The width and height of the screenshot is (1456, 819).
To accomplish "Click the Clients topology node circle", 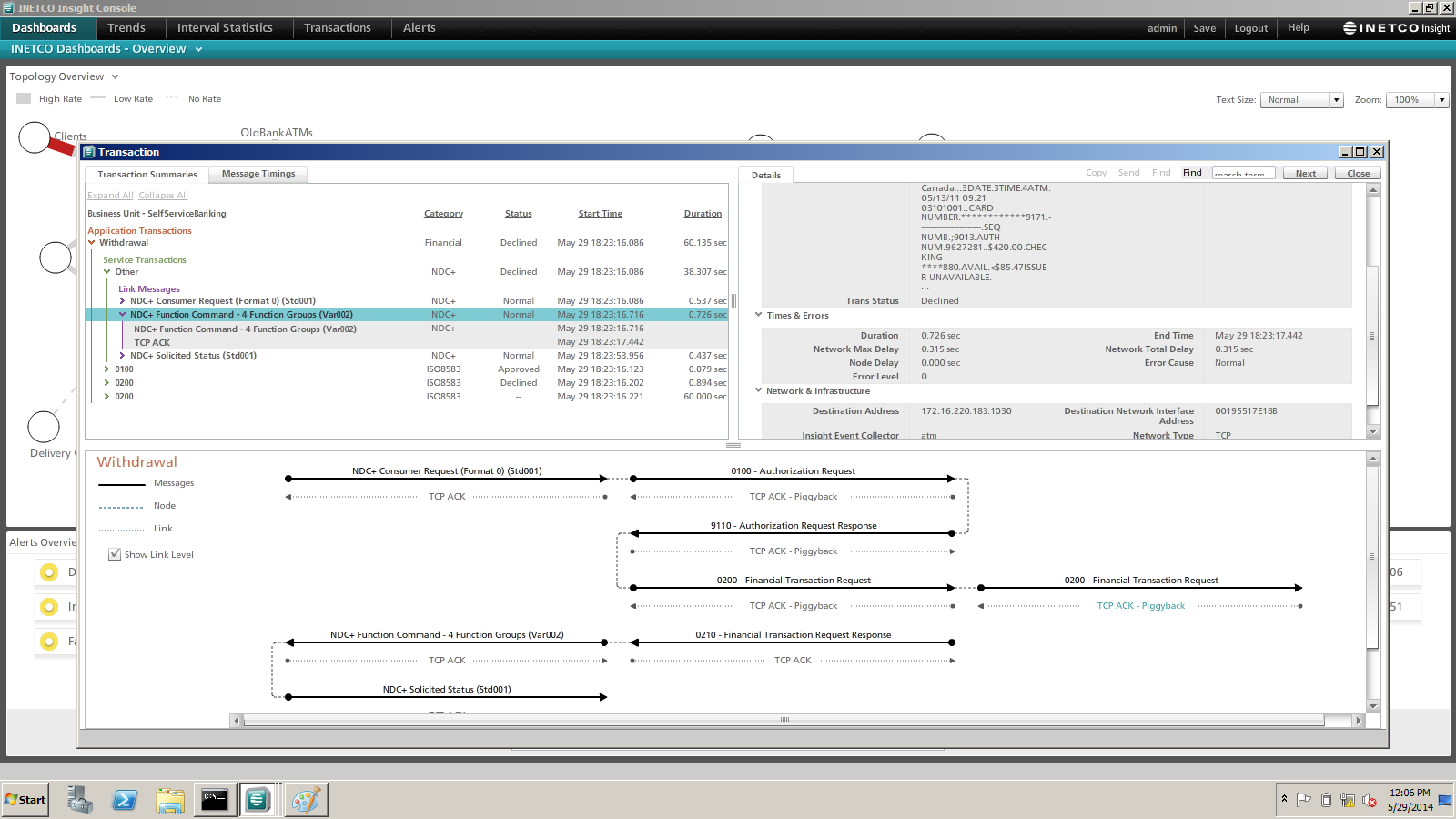I will click(x=35, y=137).
